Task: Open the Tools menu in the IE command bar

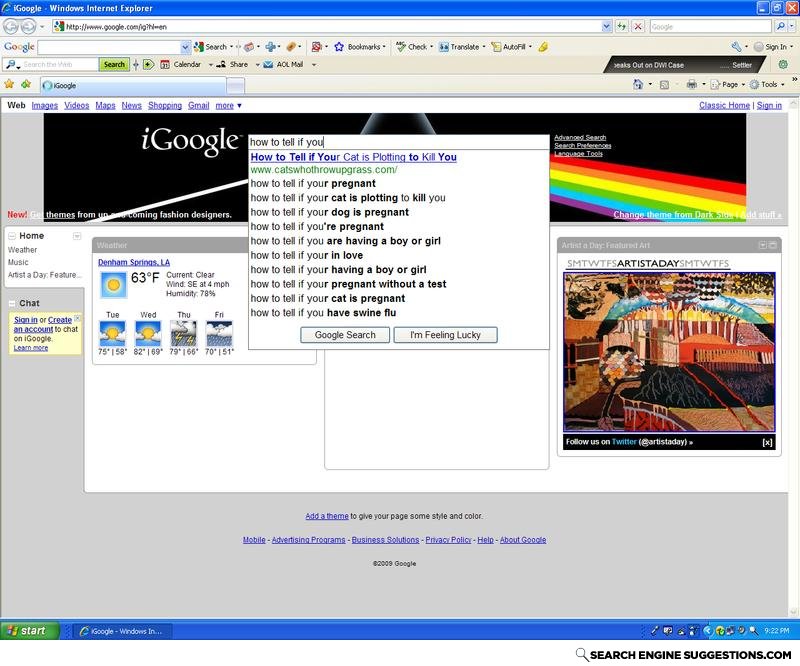Action: (767, 84)
